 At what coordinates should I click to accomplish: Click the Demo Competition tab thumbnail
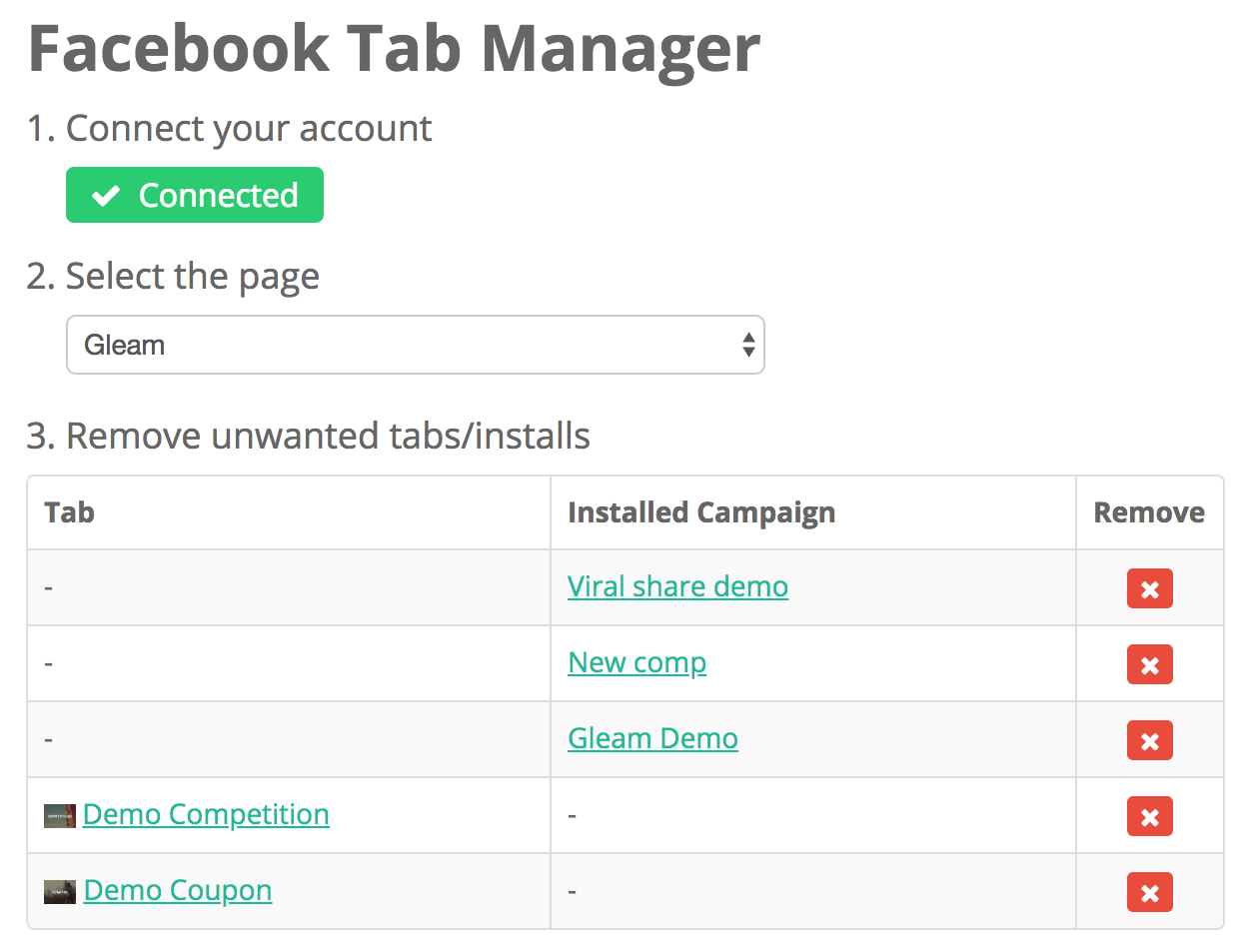click(60, 816)
